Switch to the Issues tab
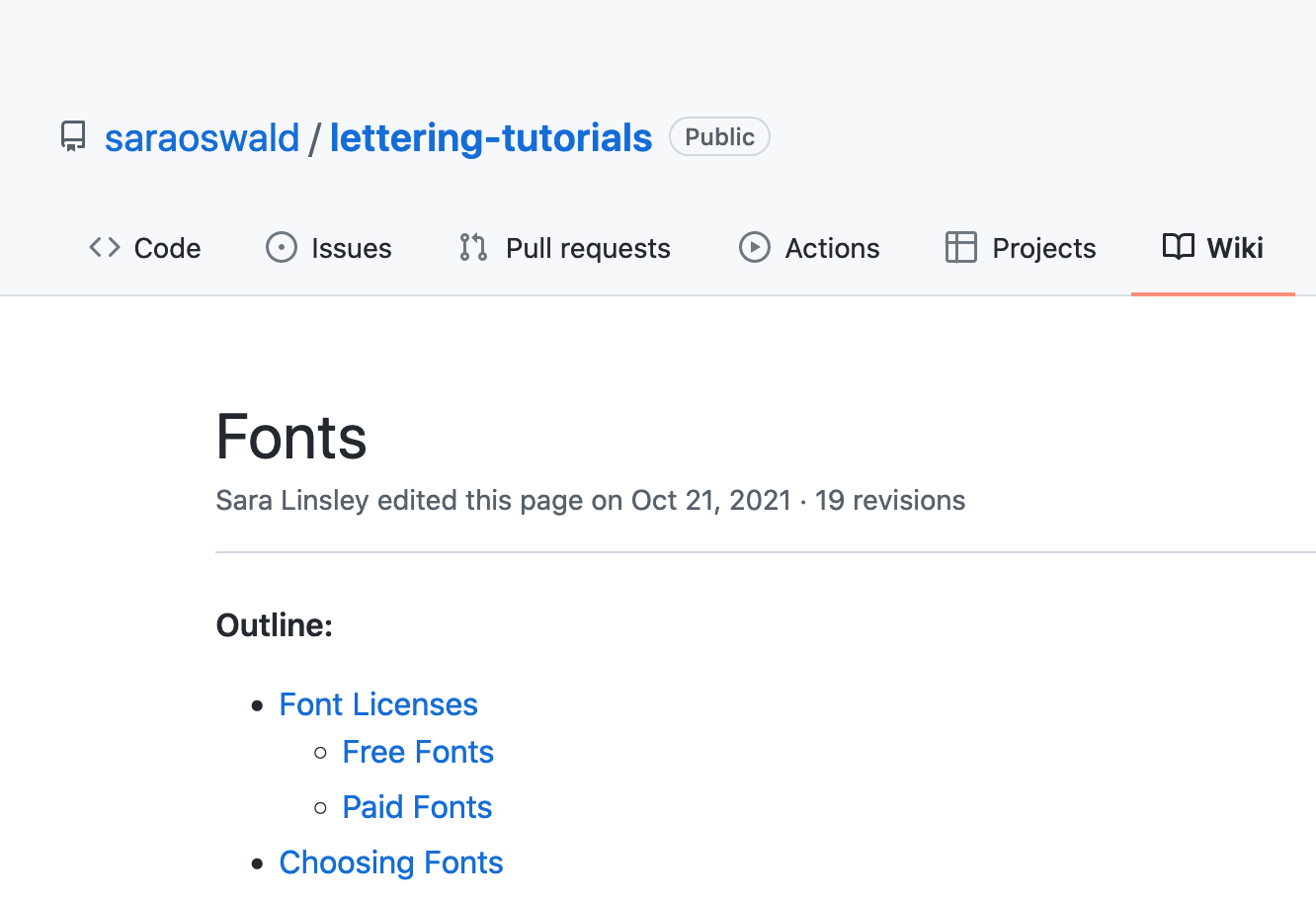The image size is (1316, 901). tap(351, 248)
